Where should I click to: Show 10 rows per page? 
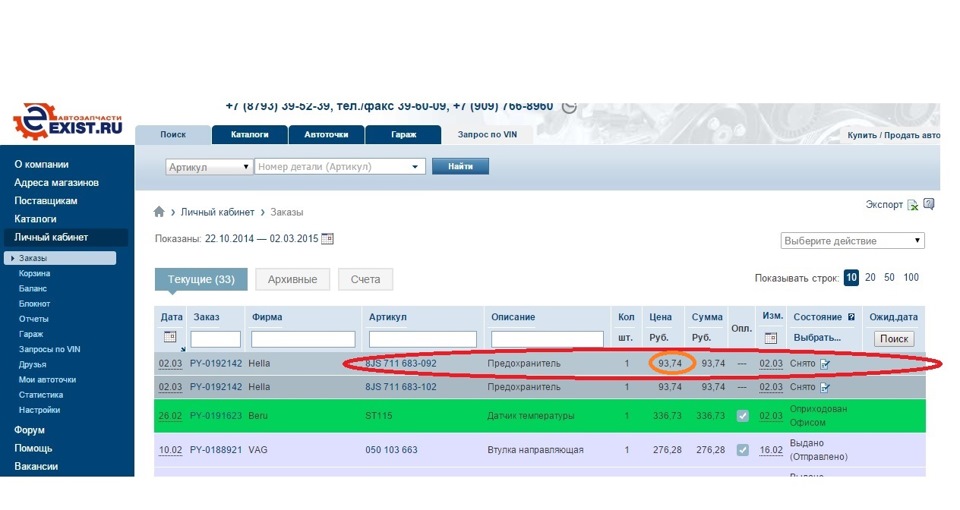pyautogui.click(x=851, y=277)
